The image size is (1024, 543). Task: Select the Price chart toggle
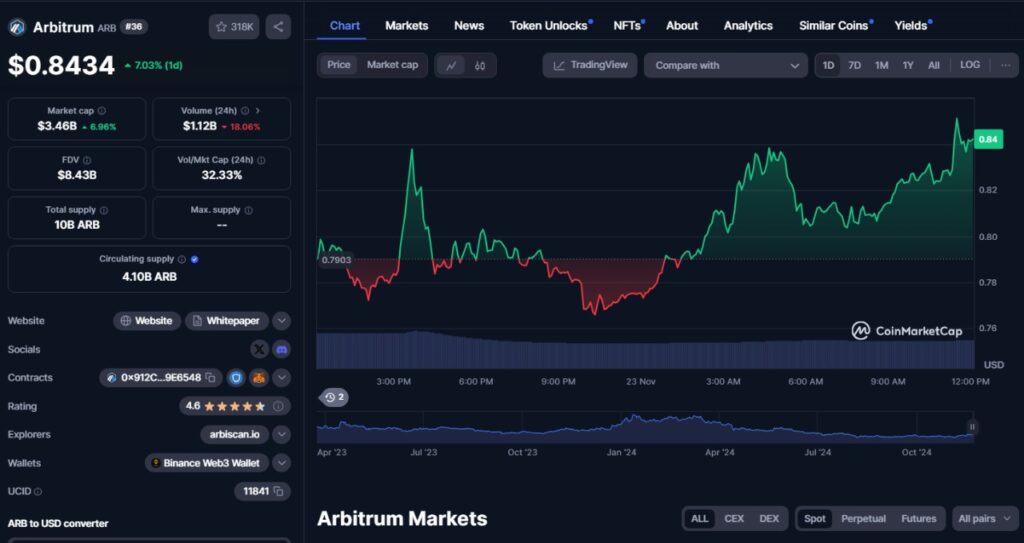coord(339,65)
